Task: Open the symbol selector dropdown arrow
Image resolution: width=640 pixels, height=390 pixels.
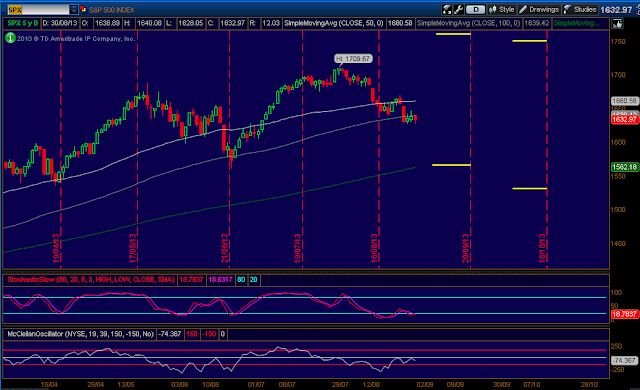Action: [74, 9]
